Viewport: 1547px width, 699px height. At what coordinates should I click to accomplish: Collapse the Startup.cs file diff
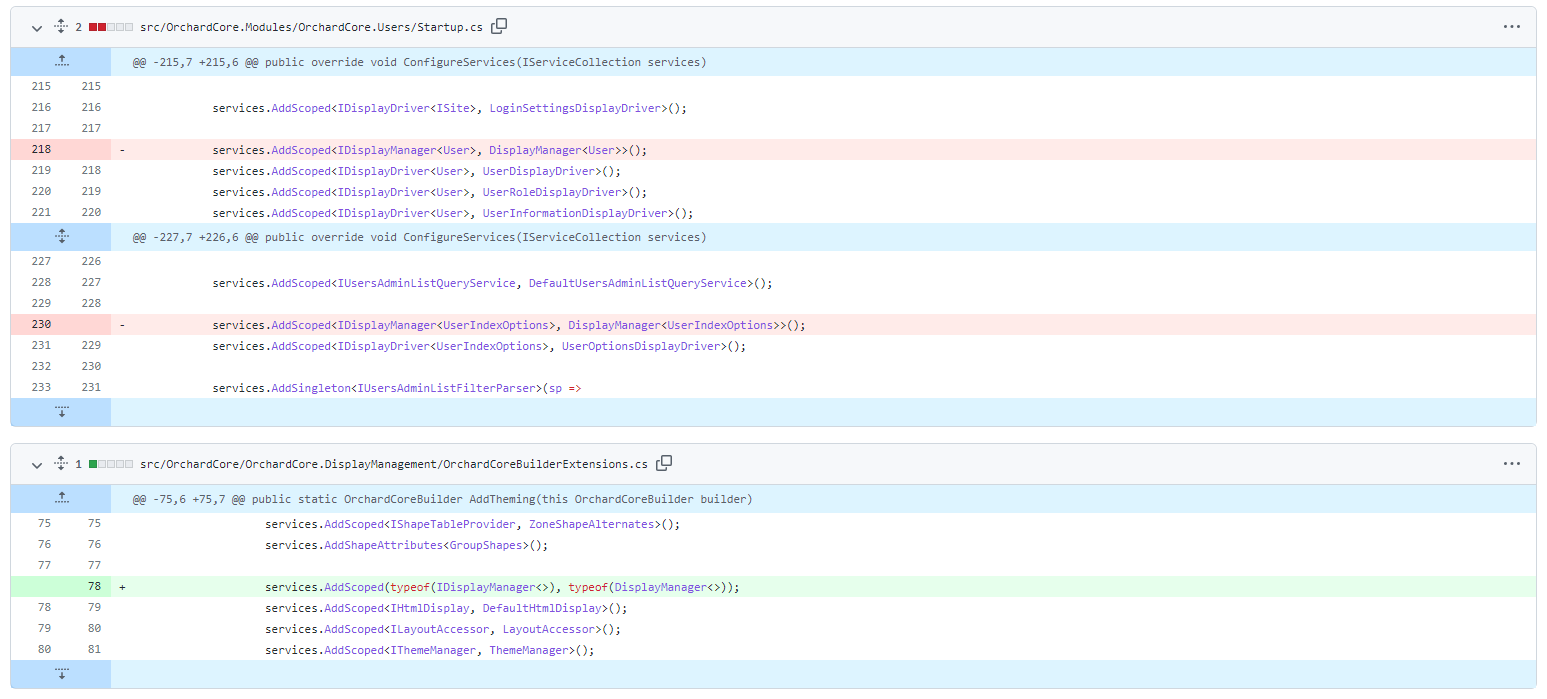point(37,28)
